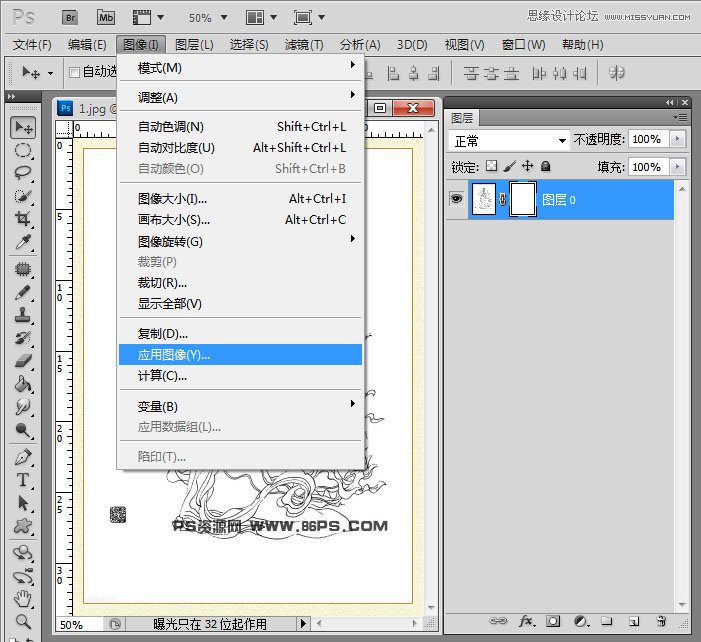This screenshot has width=701, height=642.
Task: Switch to the 图层 panel tab
Action: 462,118
